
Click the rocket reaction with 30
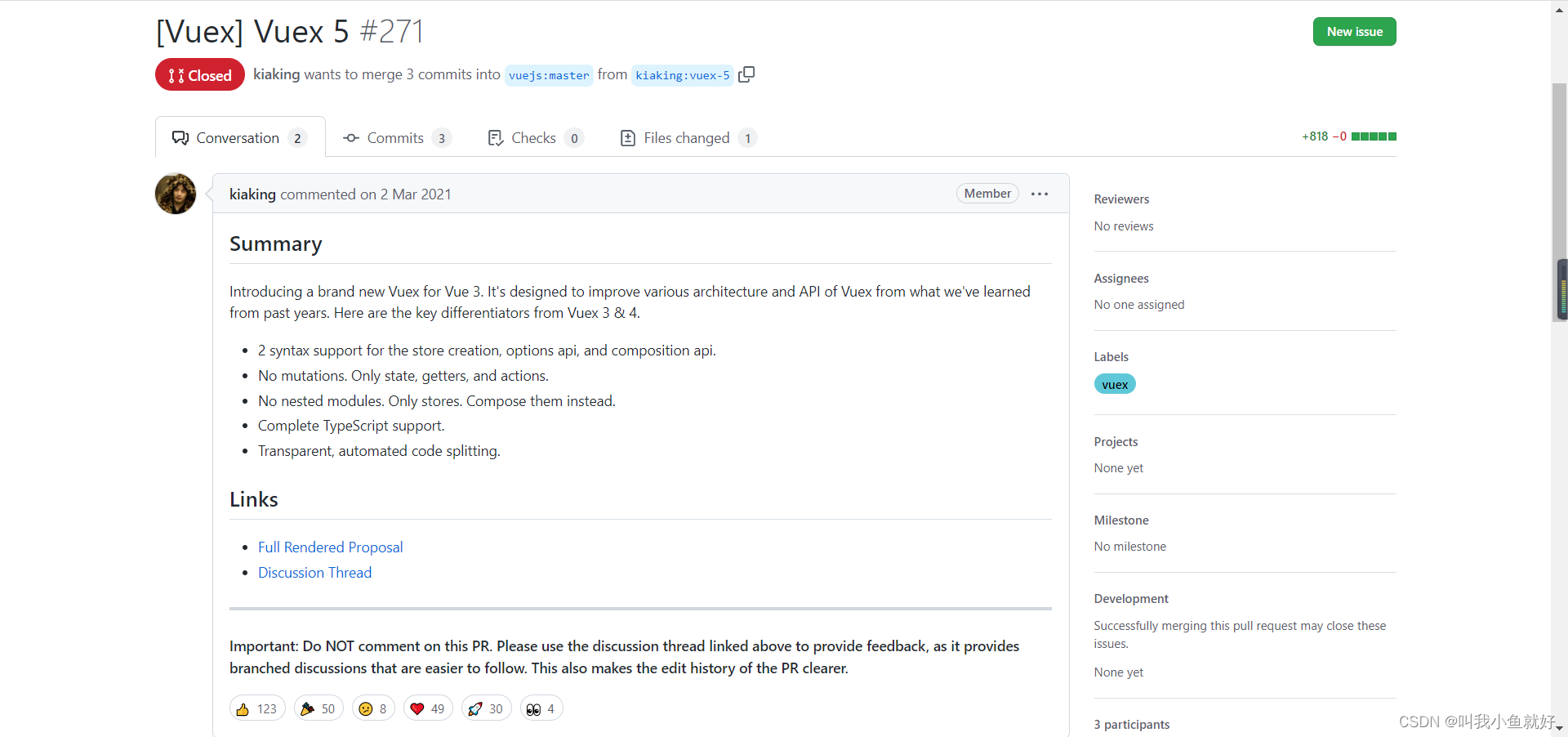(486, 708)
